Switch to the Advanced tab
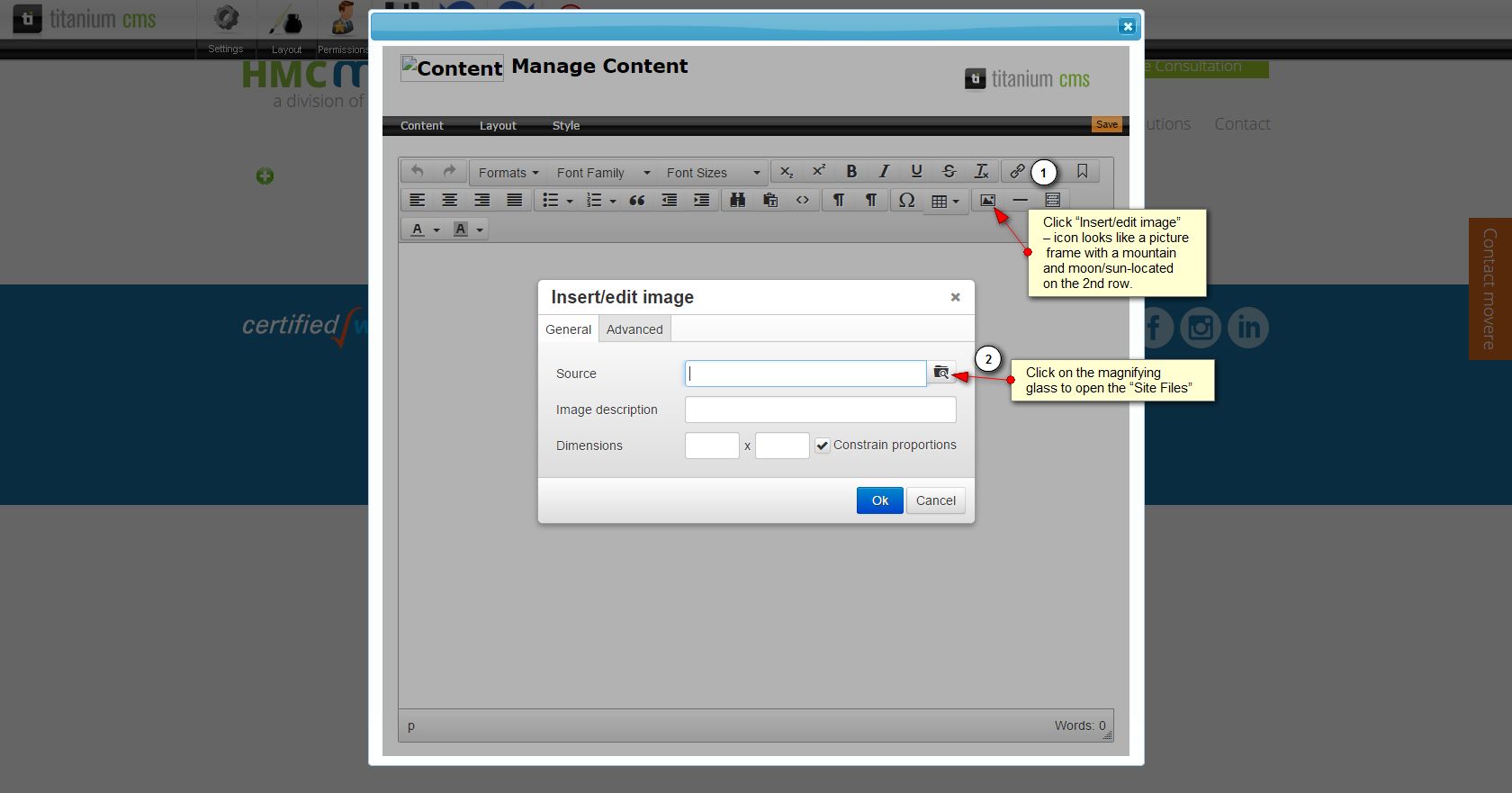1512x793 pixels. pyautogui.click(x=634, y=329)
